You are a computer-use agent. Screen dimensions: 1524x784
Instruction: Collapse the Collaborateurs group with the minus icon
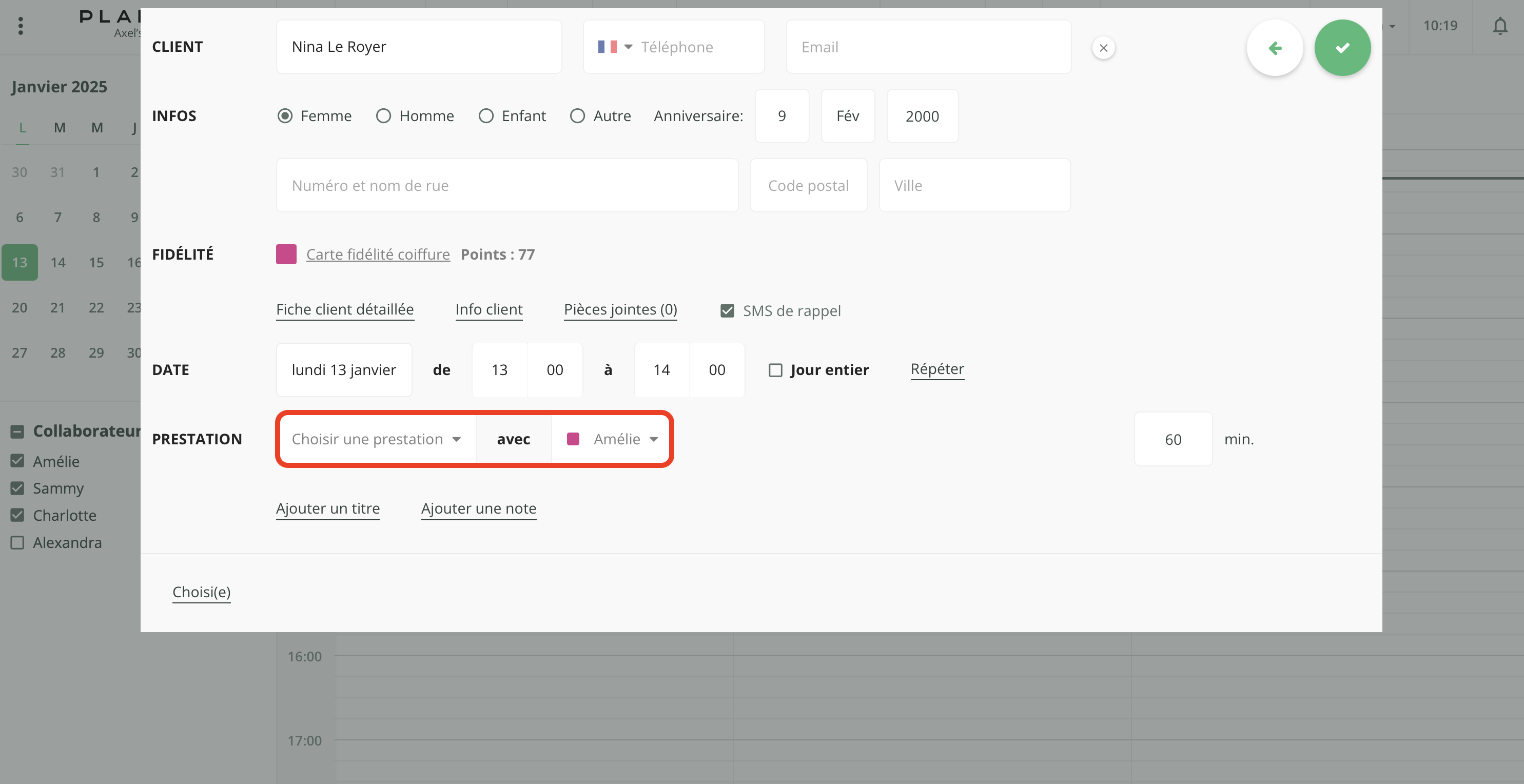click(x=17, y=432)
